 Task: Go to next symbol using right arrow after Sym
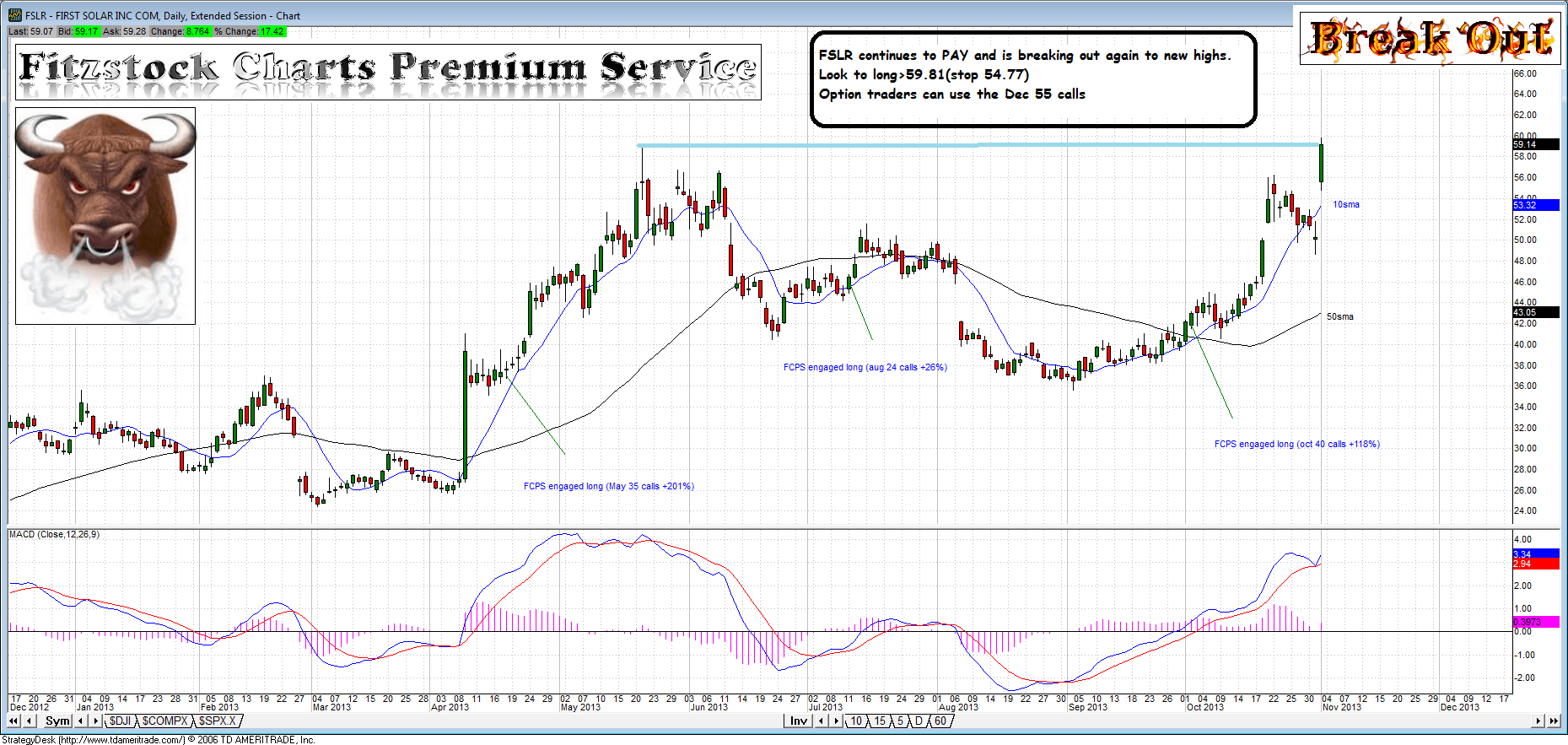click(94, 721)
